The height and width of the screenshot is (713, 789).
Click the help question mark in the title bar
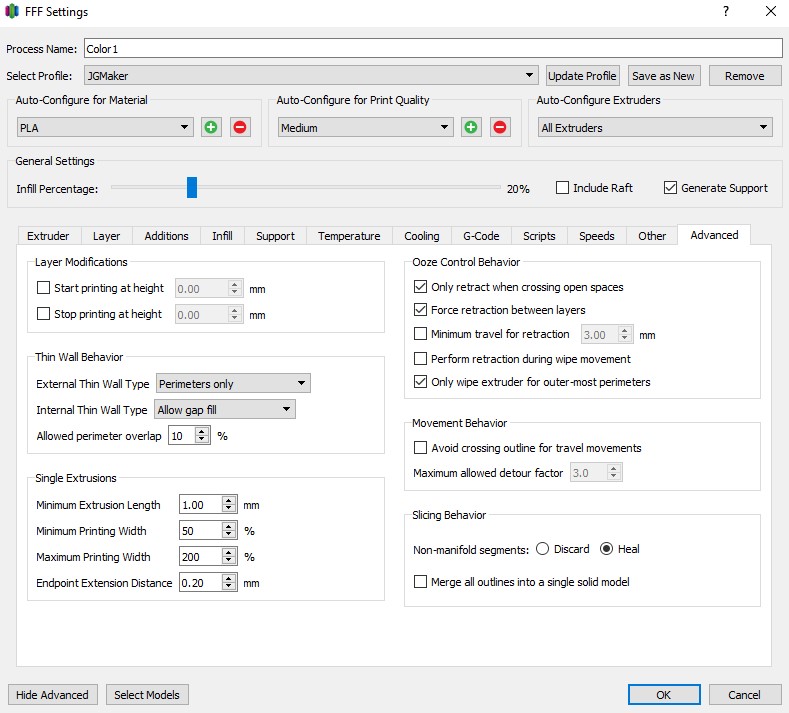tap(726, 11)
